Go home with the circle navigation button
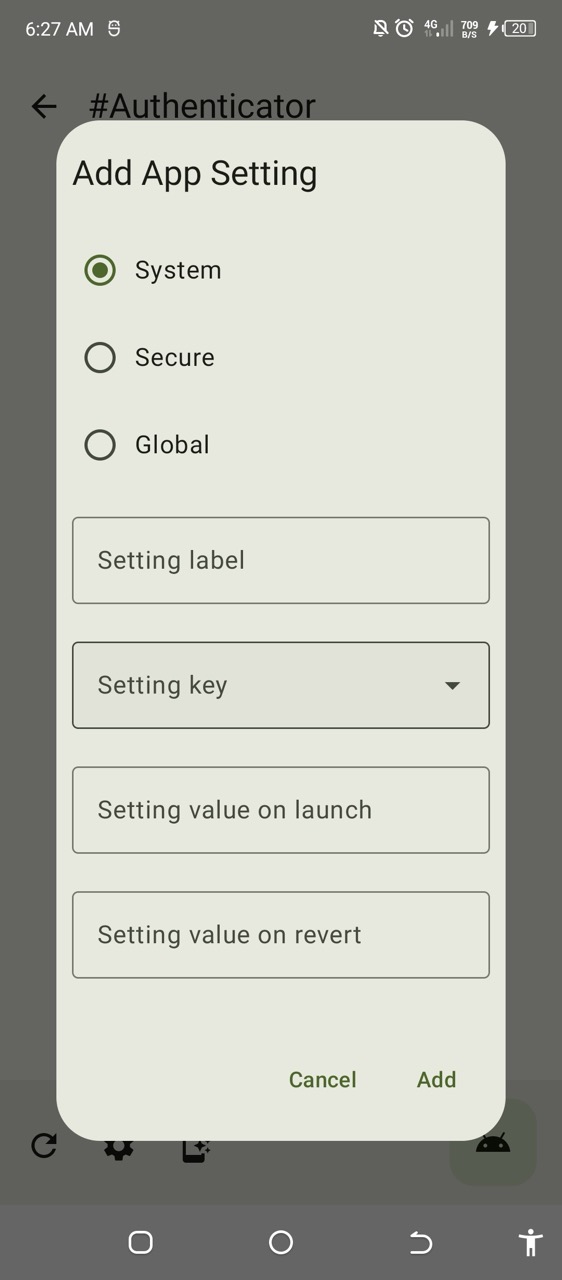The width and height of the screenshot is (562, 1280). pyautogui.click(x=281, y=1242)
